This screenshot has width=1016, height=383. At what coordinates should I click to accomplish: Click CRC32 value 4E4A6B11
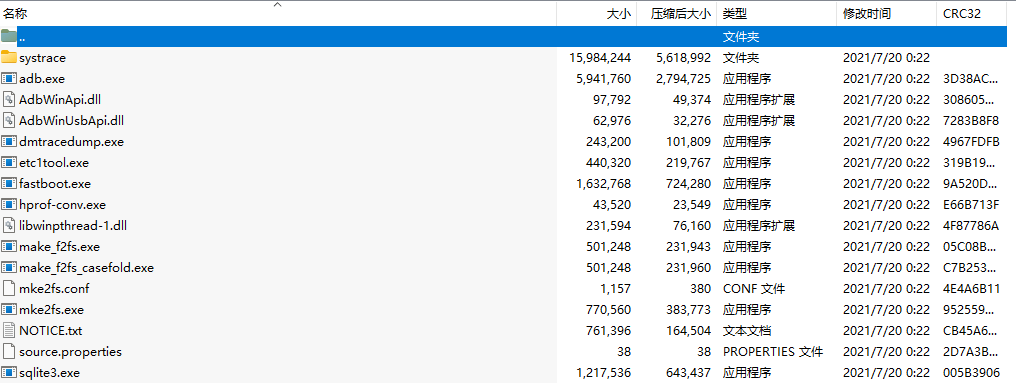point(971,288)
